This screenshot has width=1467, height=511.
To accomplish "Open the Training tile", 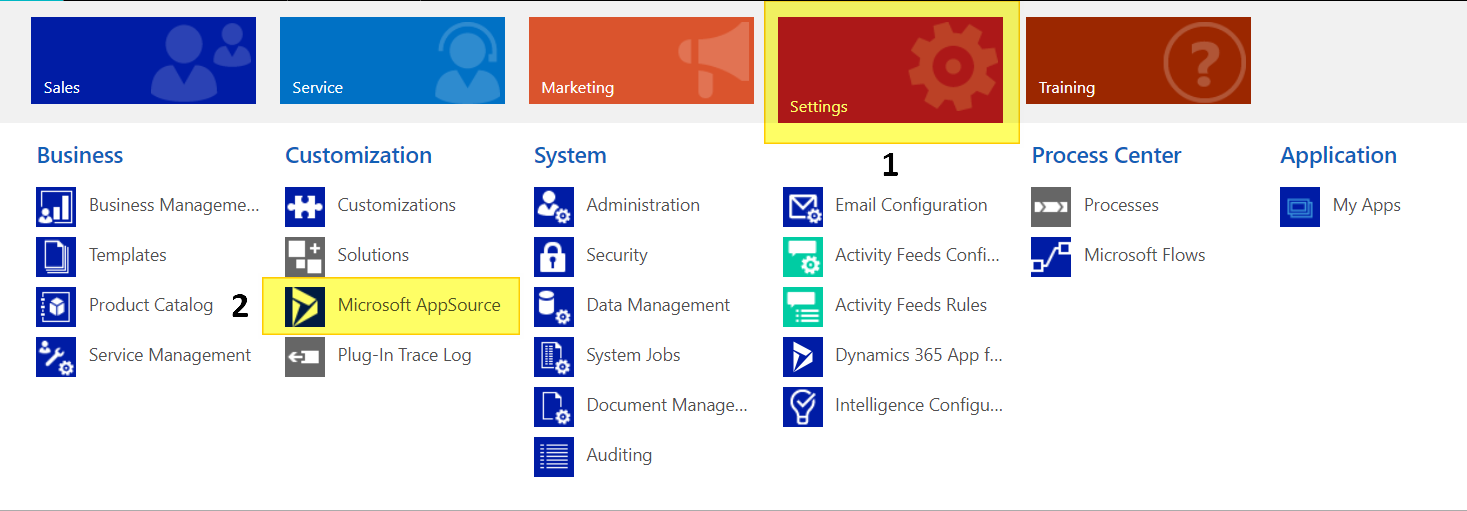I will 1138,60.
